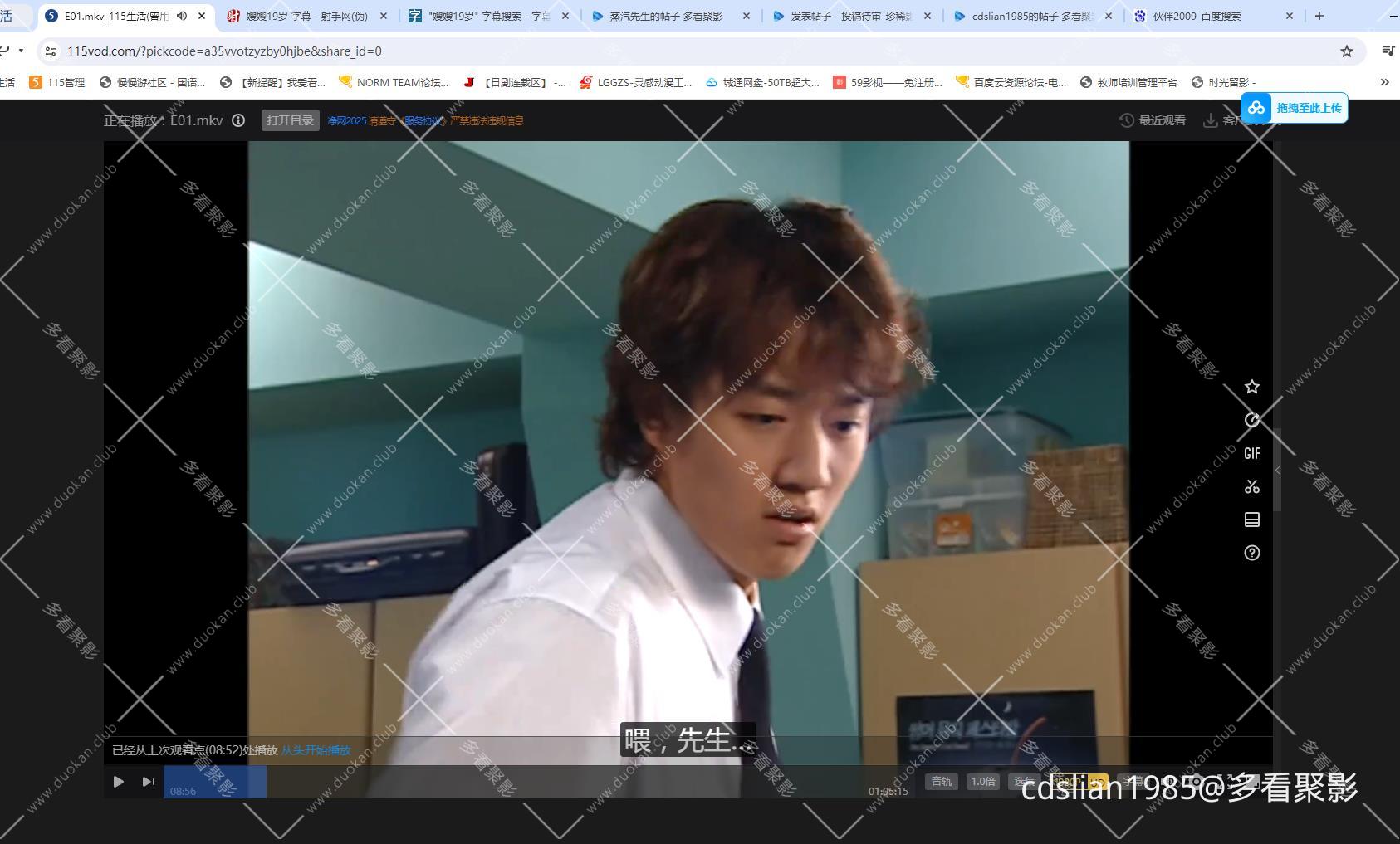Add video to favorites via star icon
Screen dimensions: 1400x844
(x=1252, y=386)
